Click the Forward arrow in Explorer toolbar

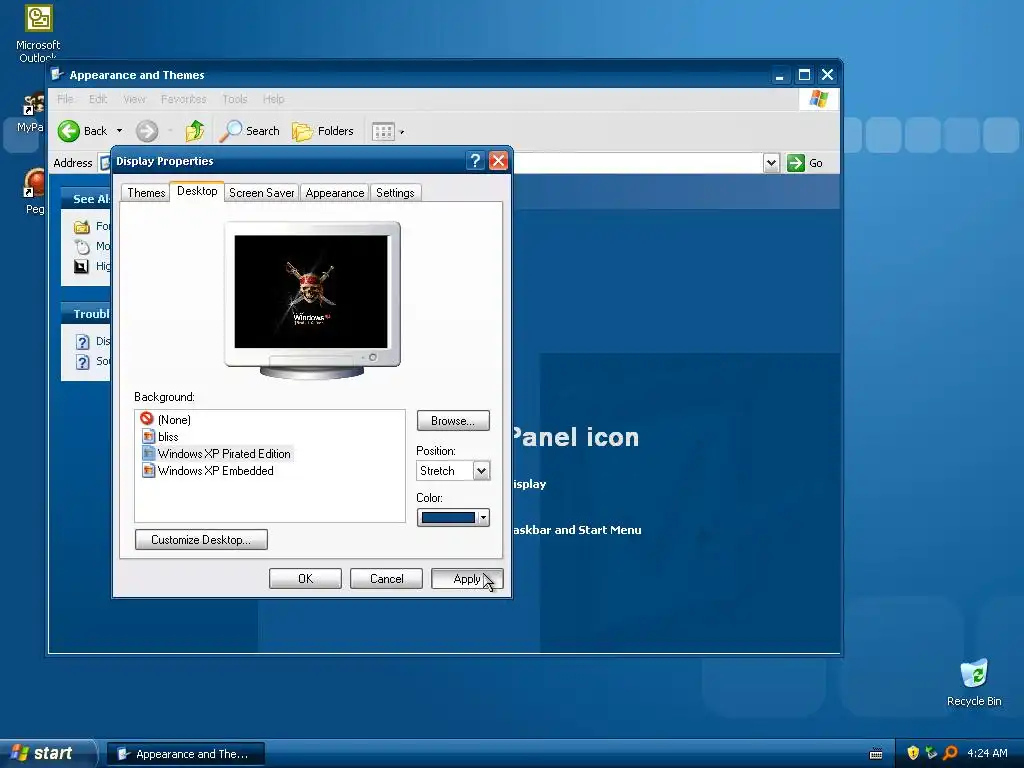click(147, 131)
